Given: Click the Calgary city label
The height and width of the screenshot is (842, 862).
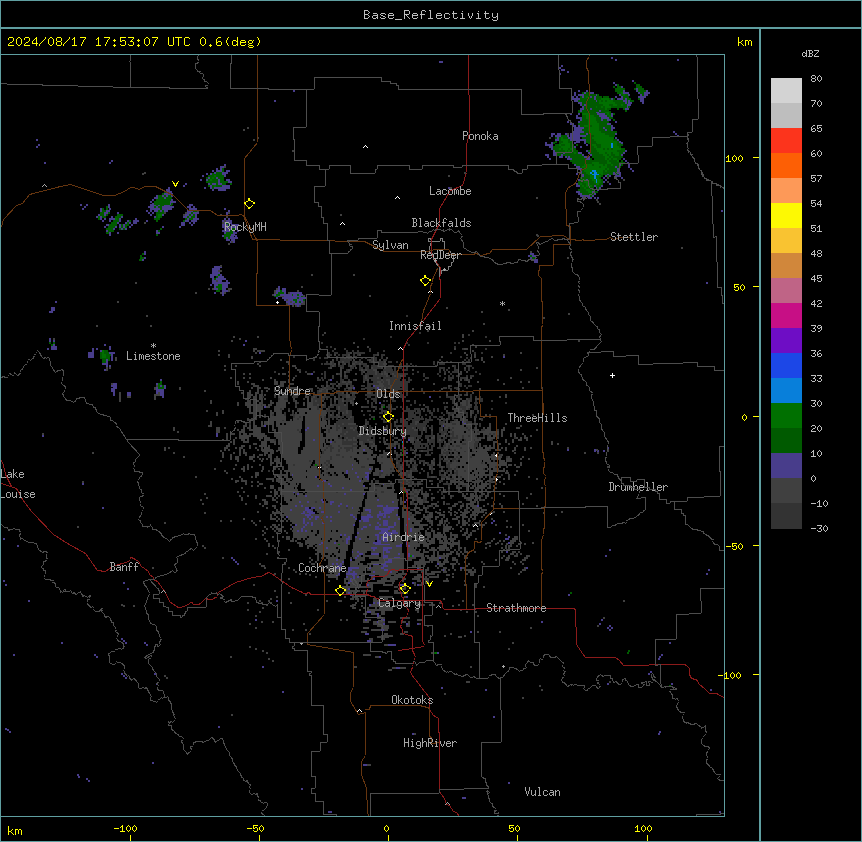Looking at the screenshot, I should (x=399, y=603).
